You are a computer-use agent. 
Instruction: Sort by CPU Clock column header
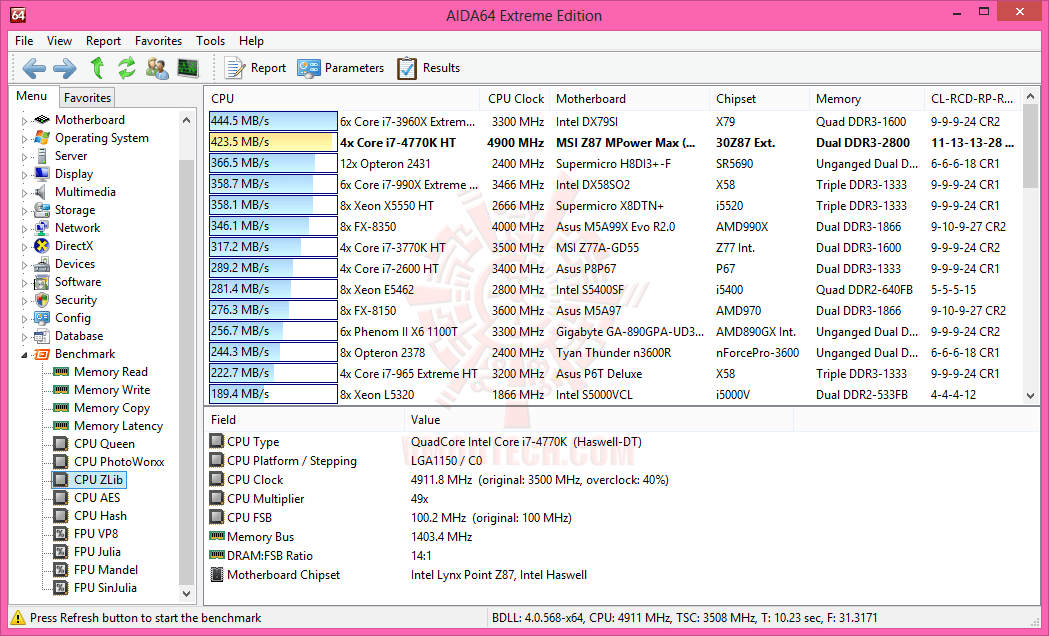point(515,99)
